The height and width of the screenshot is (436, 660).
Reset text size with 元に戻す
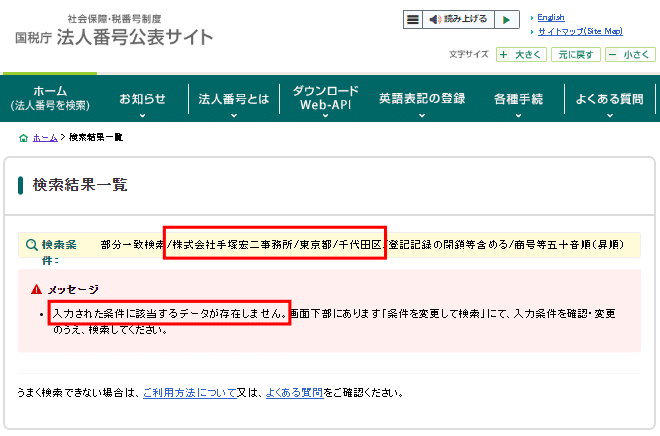coord(576,55)
